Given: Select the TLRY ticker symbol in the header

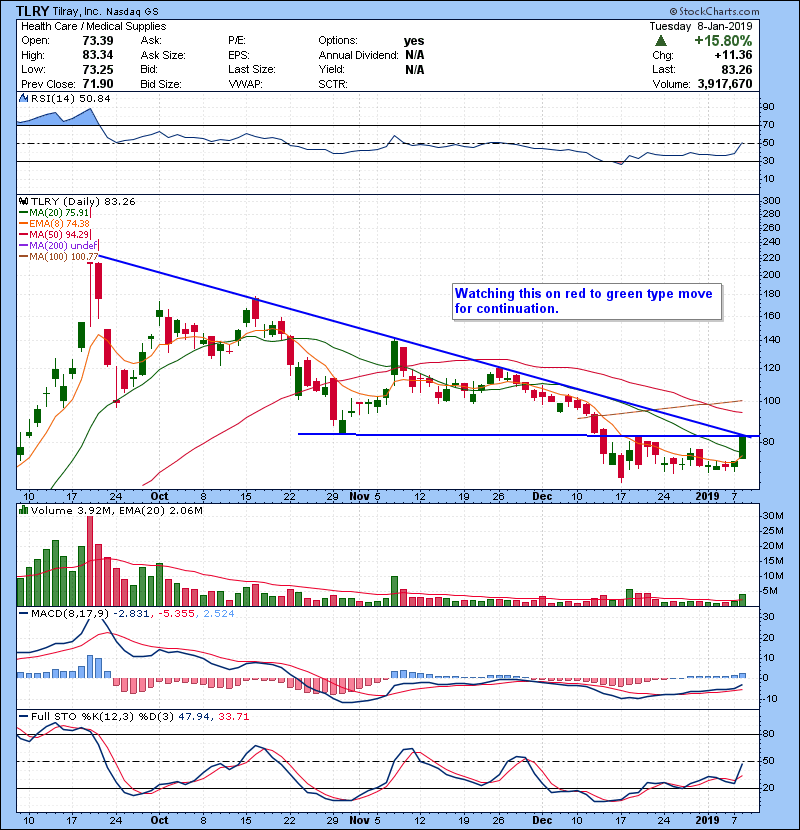Looking at the screenshot, I should click(33, 11).
